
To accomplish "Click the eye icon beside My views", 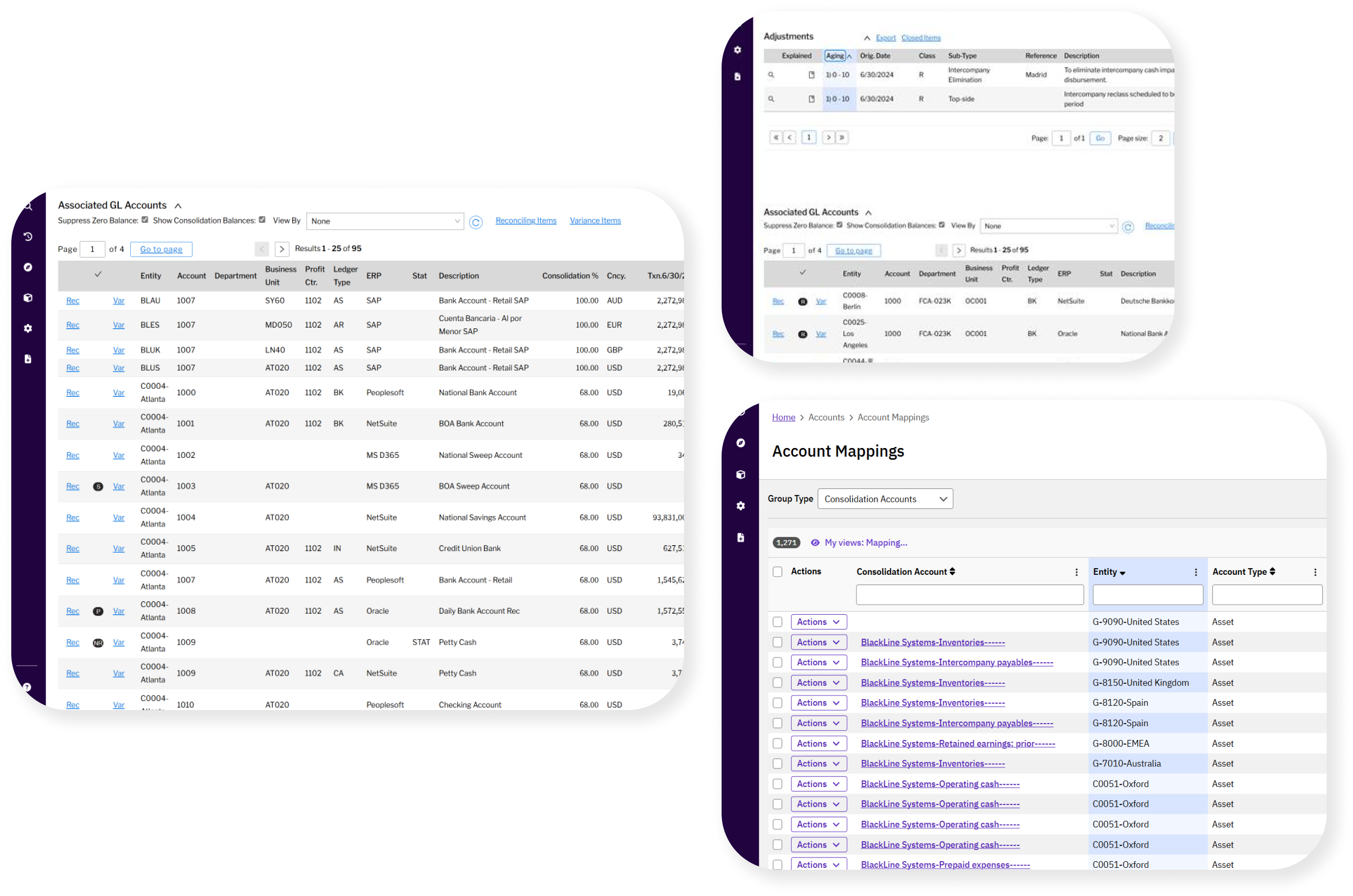I will click(815, 543).
